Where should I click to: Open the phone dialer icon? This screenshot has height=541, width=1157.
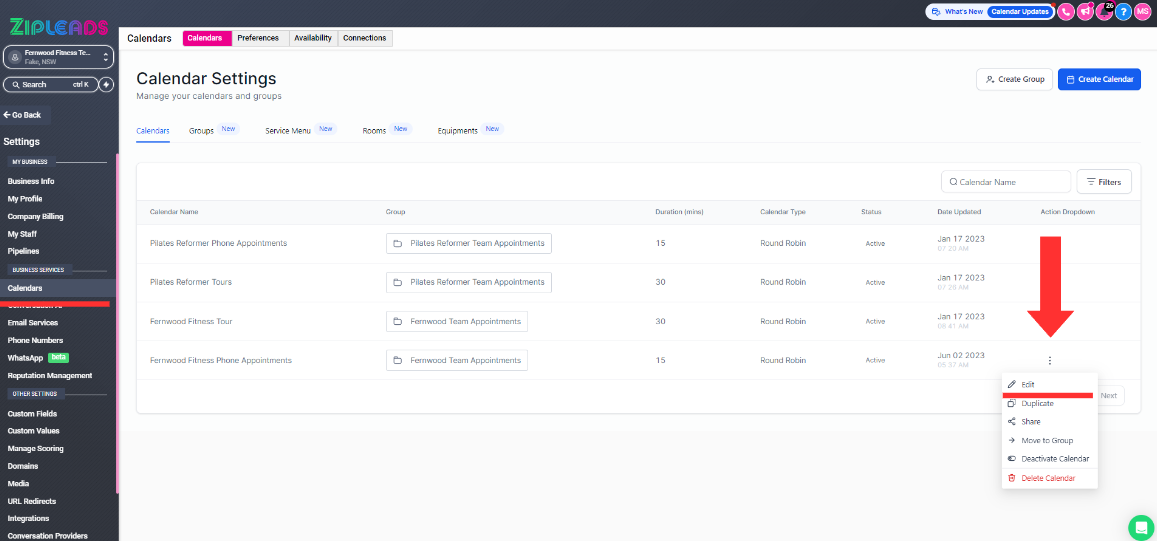(1066, 12)
